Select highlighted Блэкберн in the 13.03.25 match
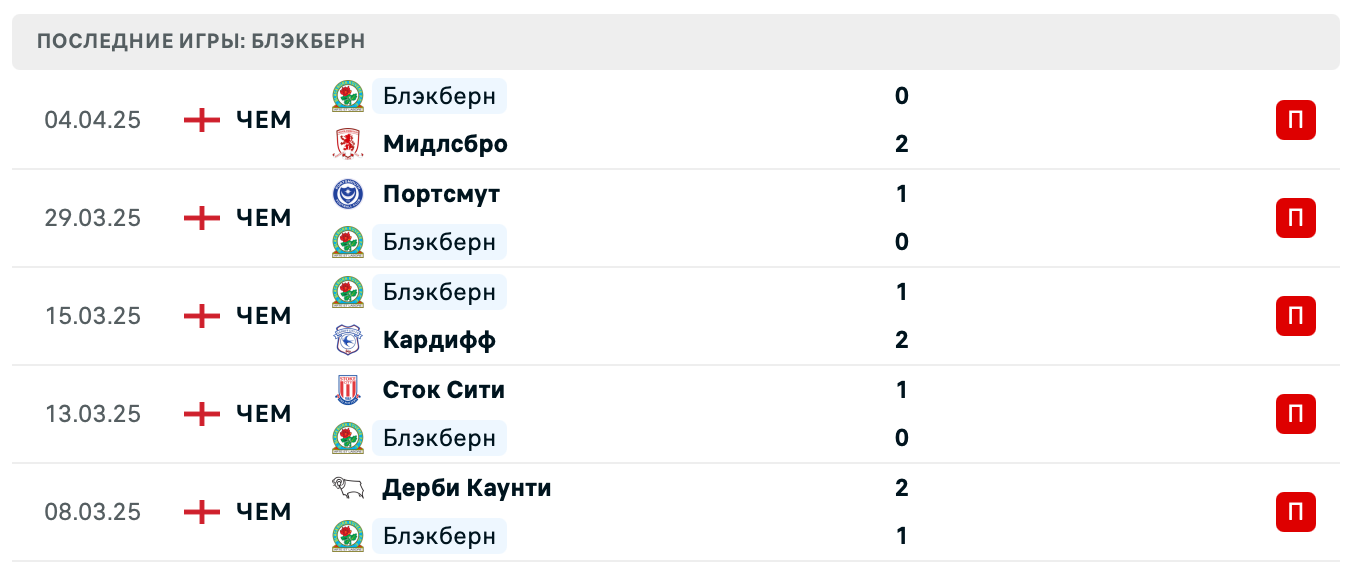 pyautogui.click(x=439, y=438)
